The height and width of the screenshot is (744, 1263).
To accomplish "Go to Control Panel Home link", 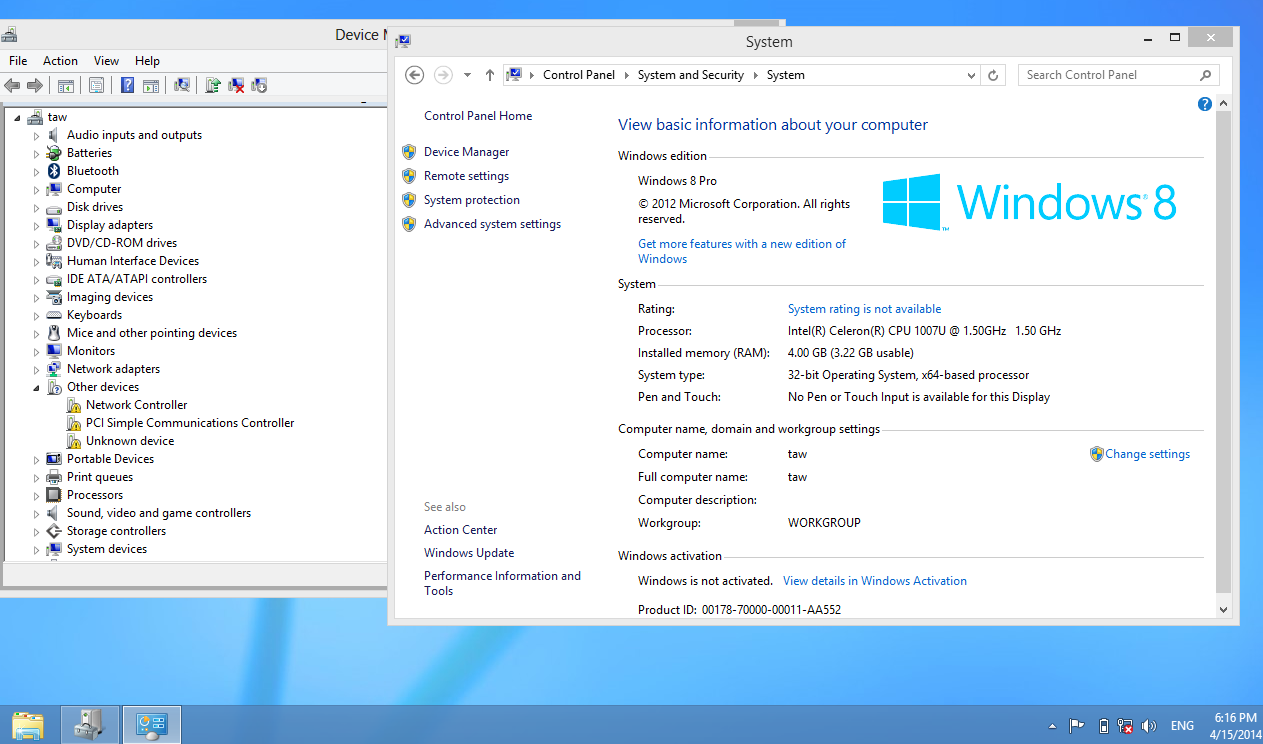I will tap(478, 116).
